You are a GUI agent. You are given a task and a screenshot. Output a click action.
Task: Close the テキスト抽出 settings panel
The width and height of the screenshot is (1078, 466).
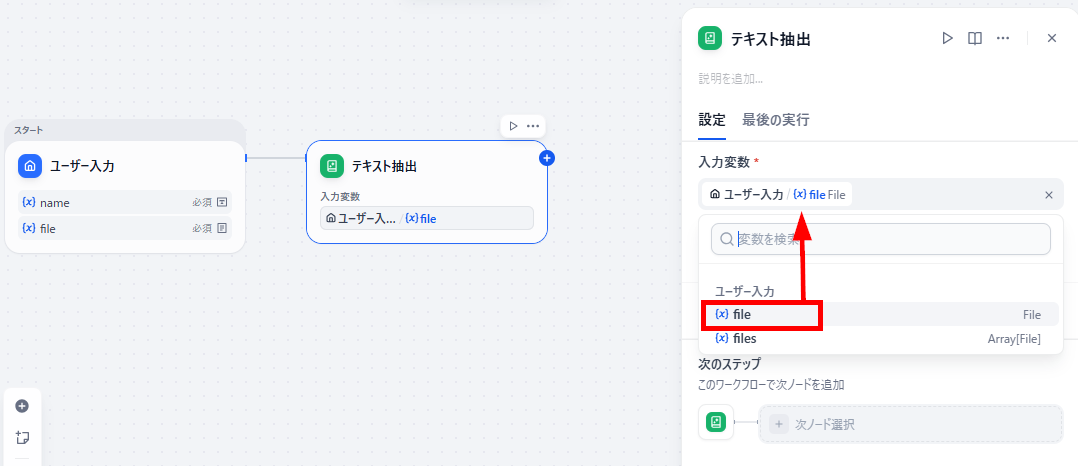click(x=1051, y=38)
